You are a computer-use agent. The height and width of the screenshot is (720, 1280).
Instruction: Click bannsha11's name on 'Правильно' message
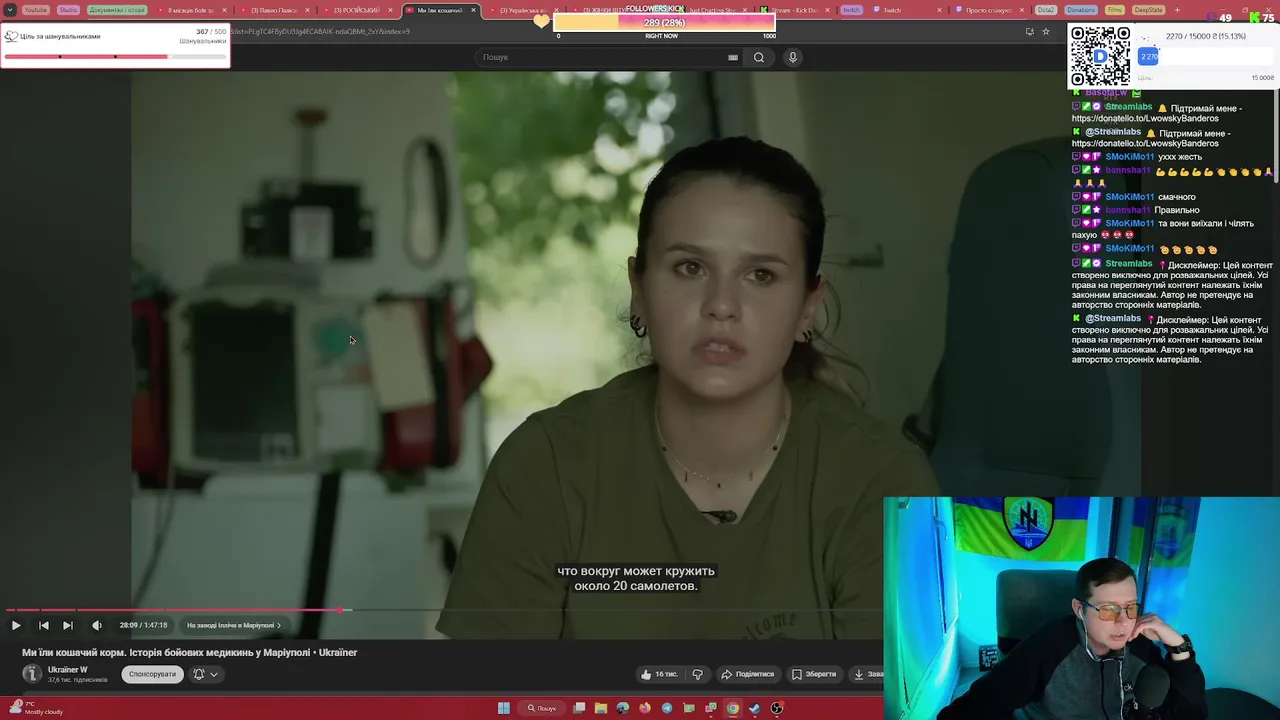[x=1128, y=210]
